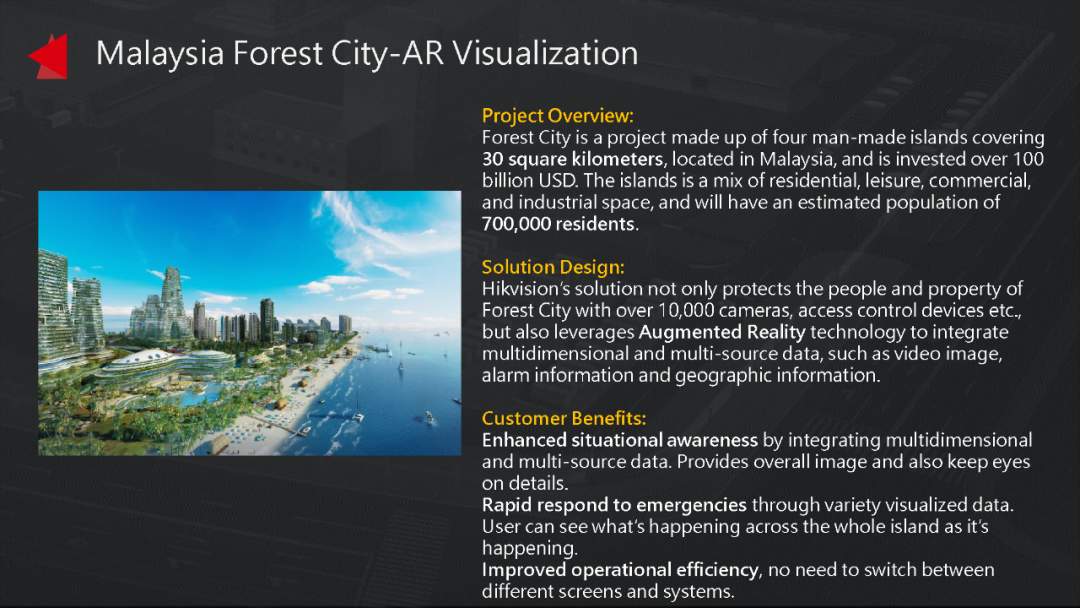Click the bold text '30 square kilometers'

(572, 159)
